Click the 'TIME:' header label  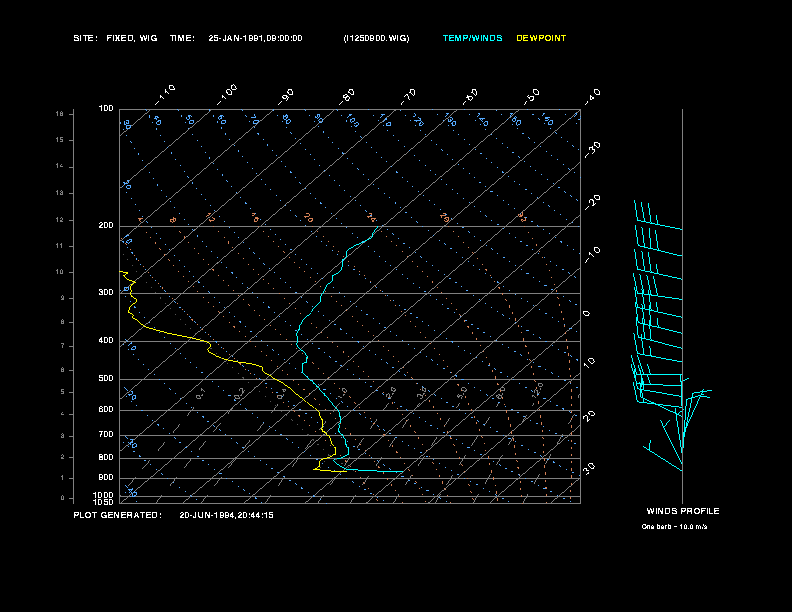182,38
